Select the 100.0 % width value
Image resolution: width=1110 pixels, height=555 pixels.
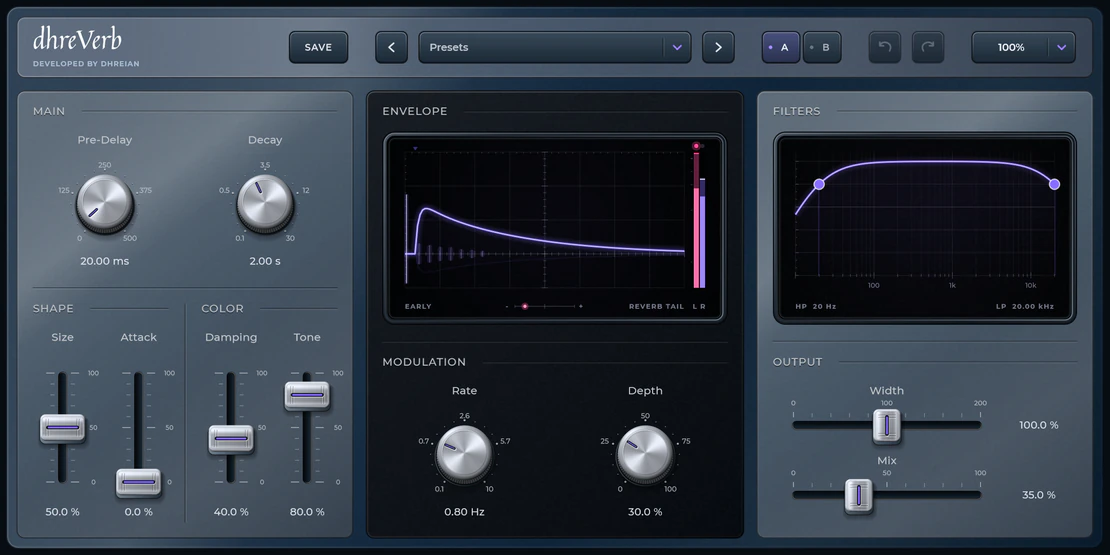tap(1039, 425)
